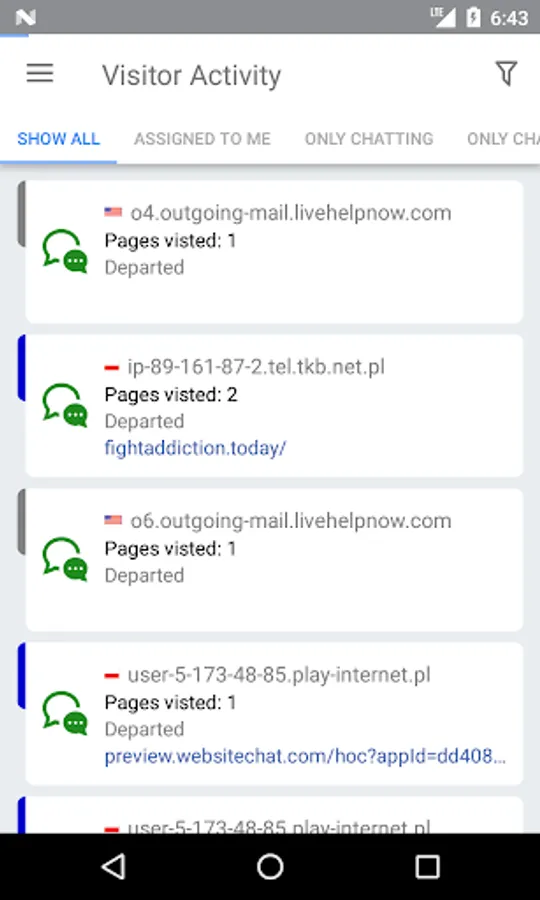Switch to ONLY CHATTING tab
Viewport: 540px width, 900px height.
[369, 139]
